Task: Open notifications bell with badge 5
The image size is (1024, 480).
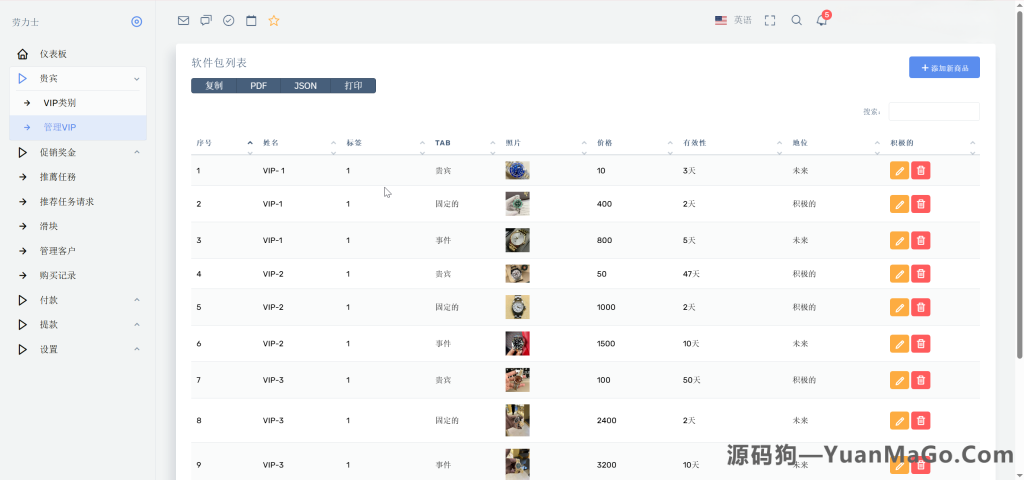Action: pyautogui.click(x=822, y=20)
